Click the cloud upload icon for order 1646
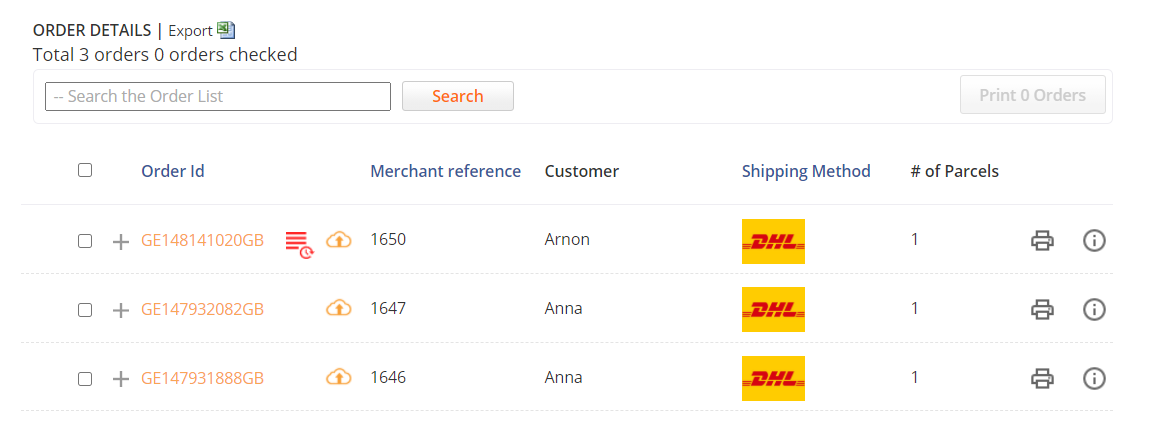1164x447 pixels. [340, 377]
